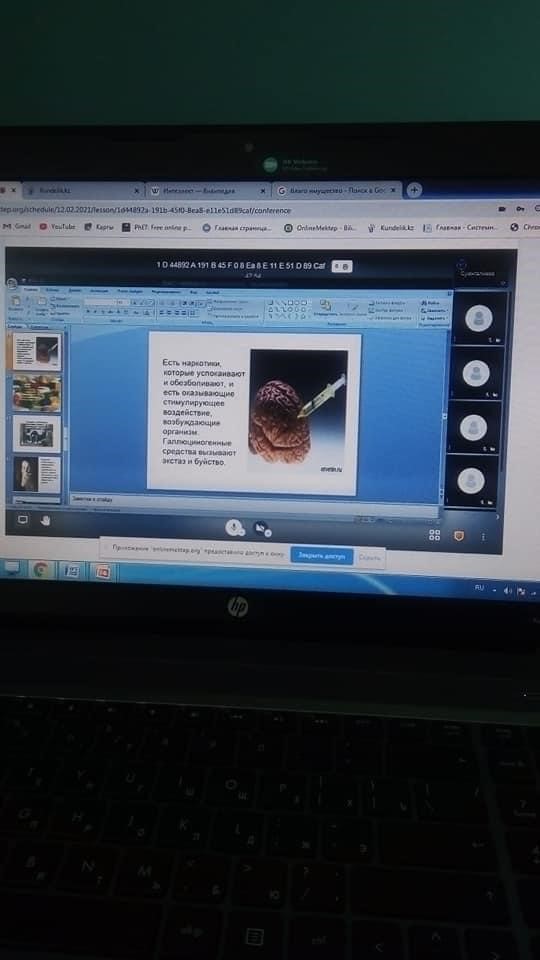Raise hand in the conference
This screenshot has height=960, width=540.
(45, 521)
